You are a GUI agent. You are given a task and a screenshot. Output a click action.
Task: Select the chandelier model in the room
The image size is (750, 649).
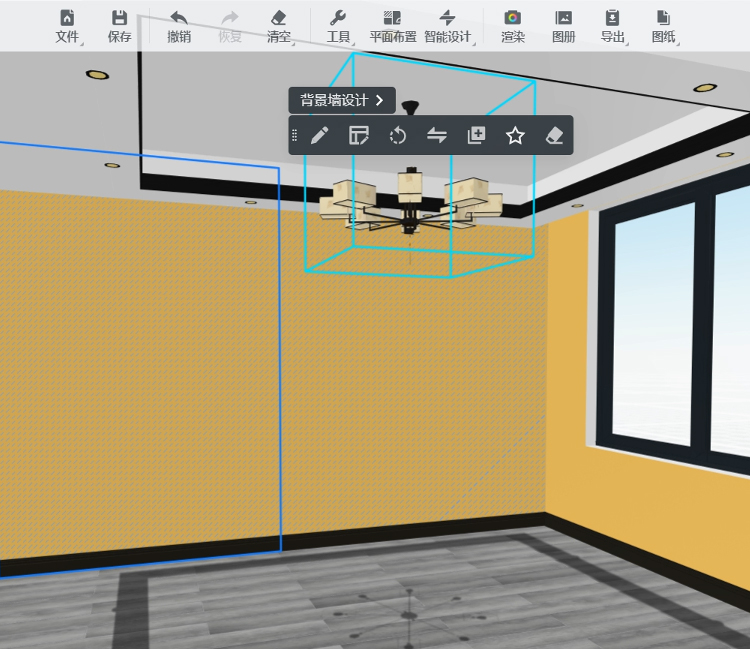410,201
